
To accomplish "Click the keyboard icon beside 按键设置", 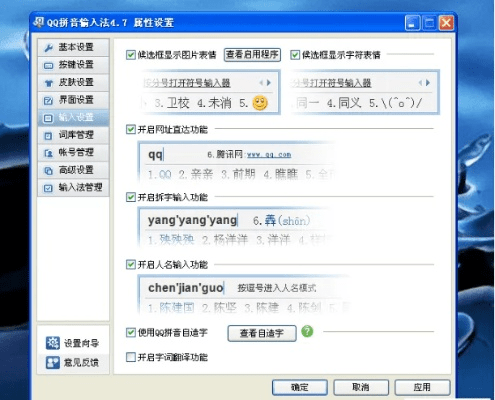I will click(49, 66).
